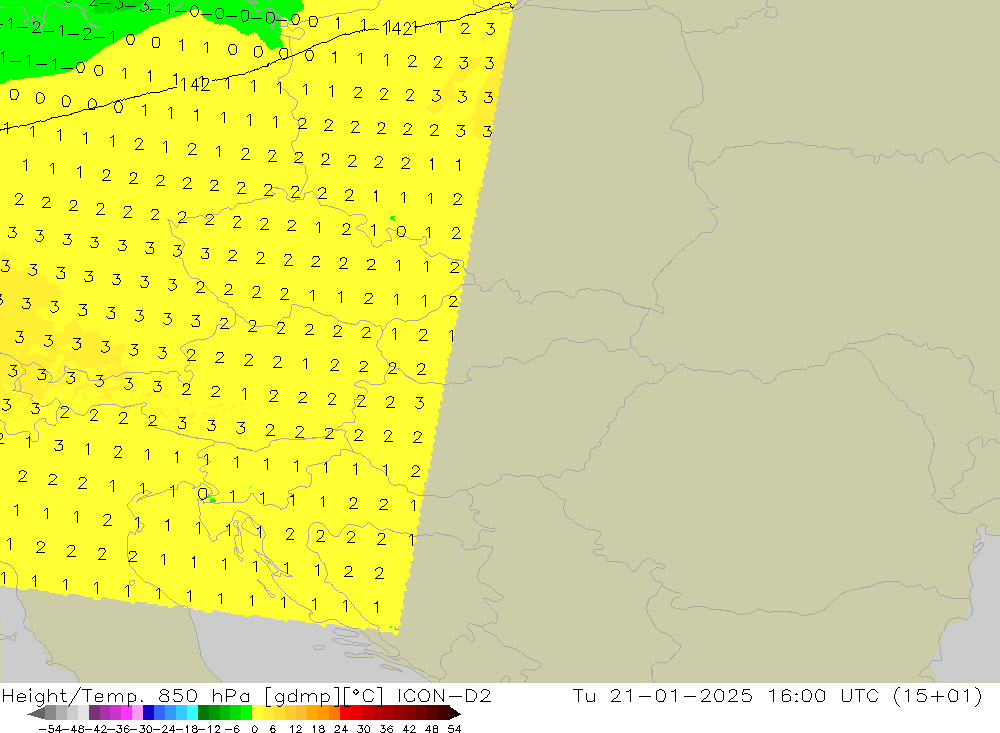Click the positive '54' maximum legend label
Viewport: 1000px width, 733px height.
tap(454, 729)
